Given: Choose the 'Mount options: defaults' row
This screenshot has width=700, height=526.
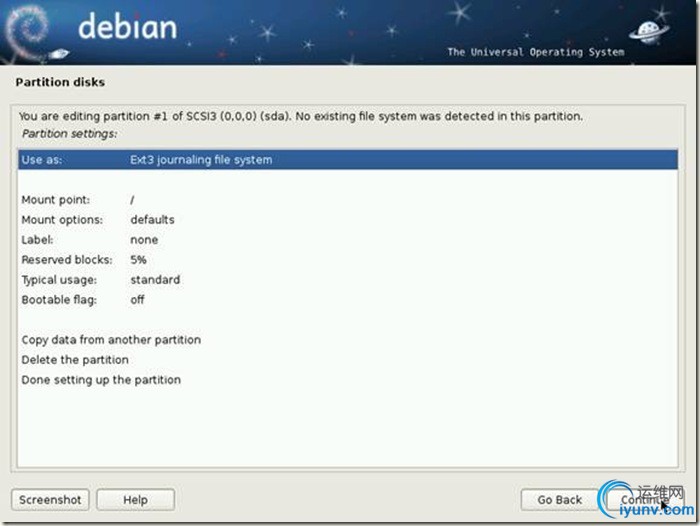Looking at the screenshot, I should pos(348,220).
